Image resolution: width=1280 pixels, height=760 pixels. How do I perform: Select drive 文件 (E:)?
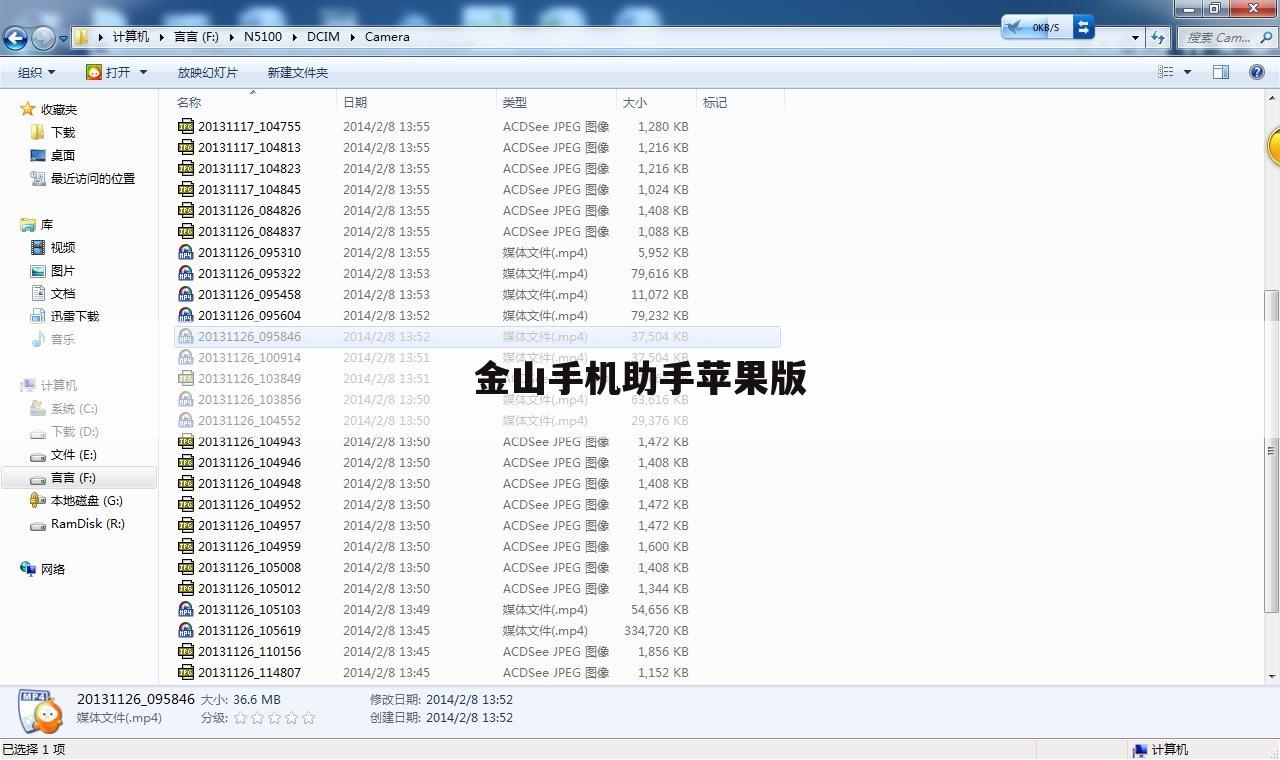pyautogui.click(x=74, y=454)
